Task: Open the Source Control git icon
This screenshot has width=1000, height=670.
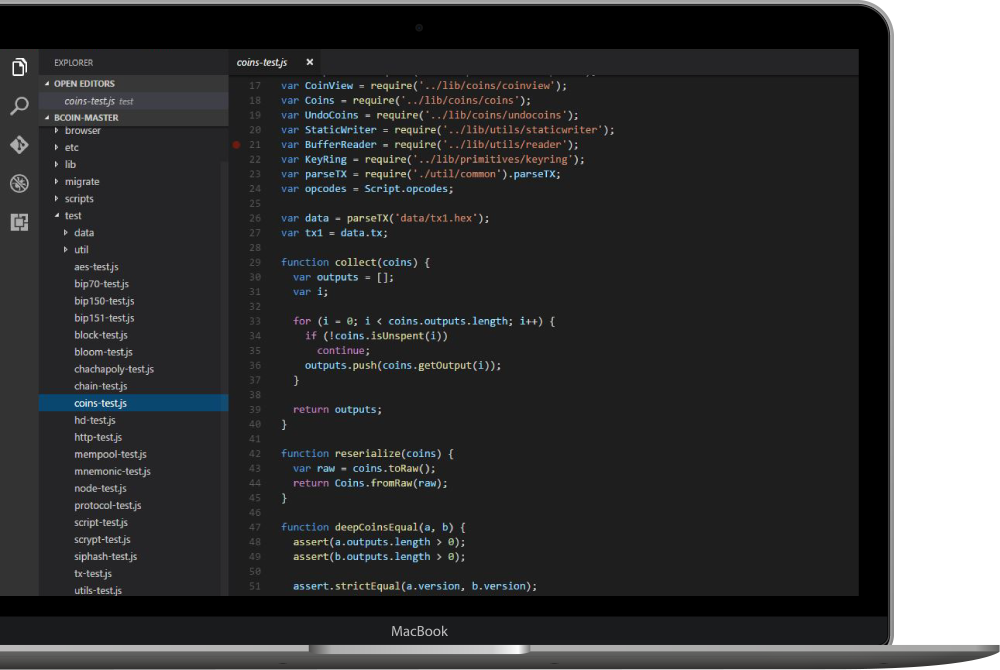Action: (19, 145)
